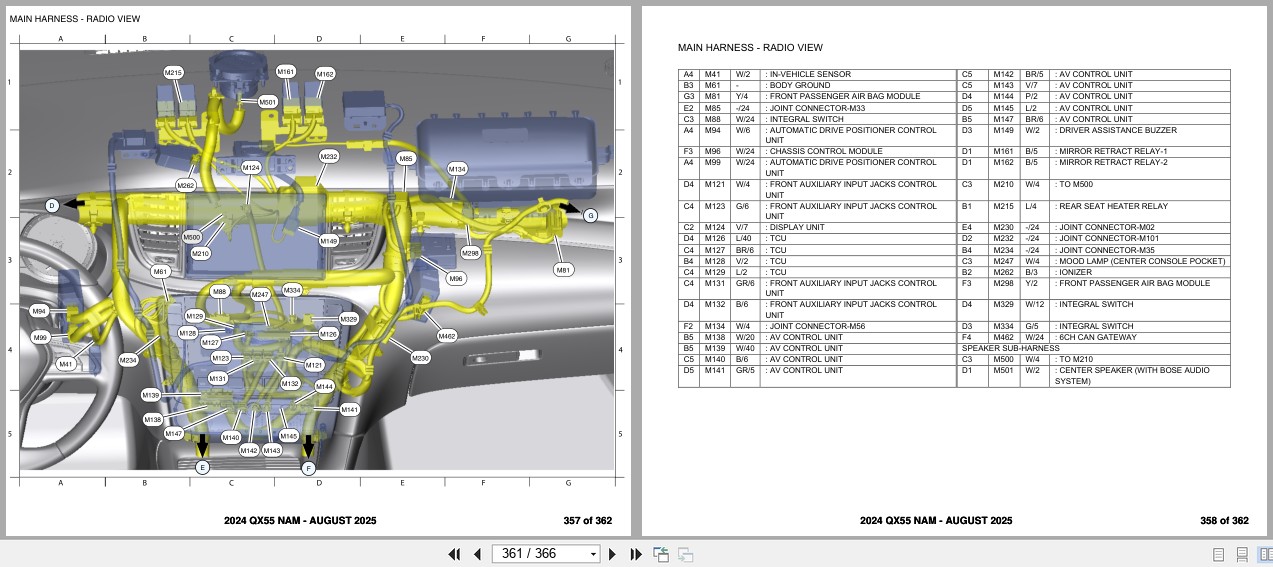The width and height of the screenshot is (1273, 567).
Task: Click the M81 connector callout
Action: coord(563,270)
